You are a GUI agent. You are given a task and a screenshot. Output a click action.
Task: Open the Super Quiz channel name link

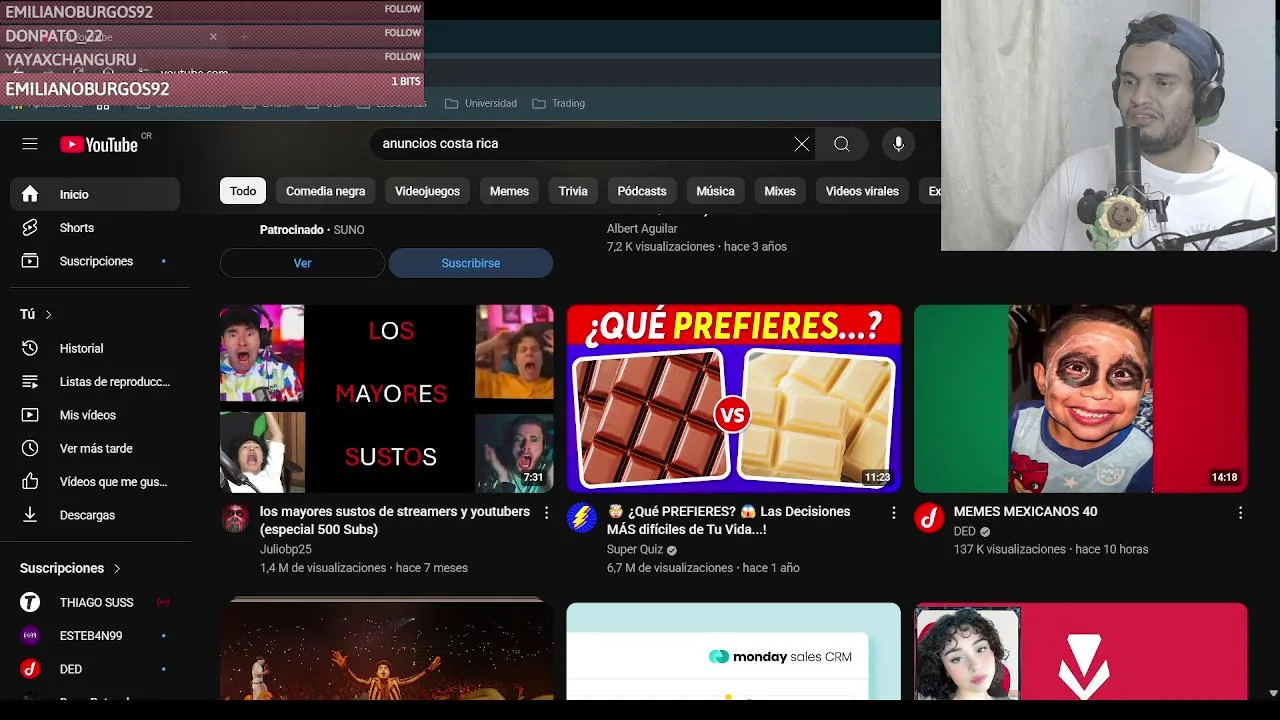click(x=635, y=549)
